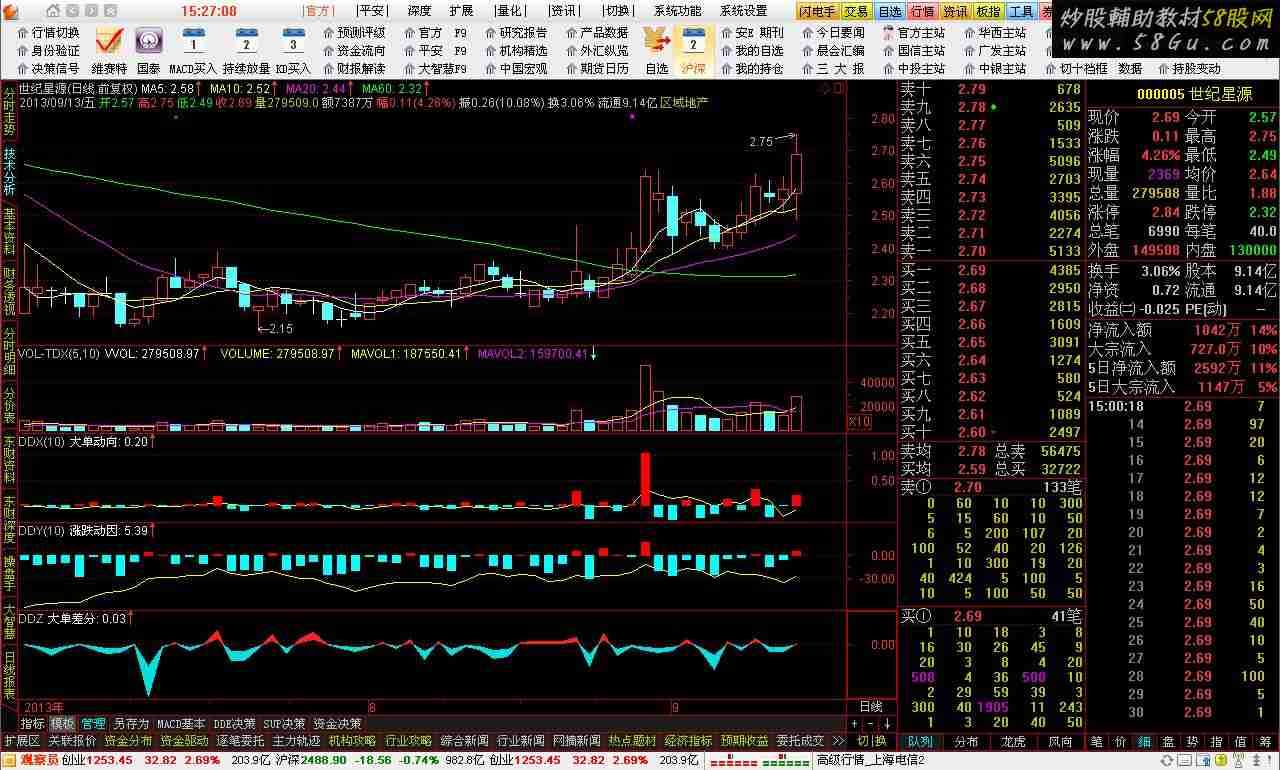The width and height of the screenshot is (1280, 770).
Task: Click the 高级行情_上海电信2 server status
Action: pyautogui.click(x=871, y=760)
